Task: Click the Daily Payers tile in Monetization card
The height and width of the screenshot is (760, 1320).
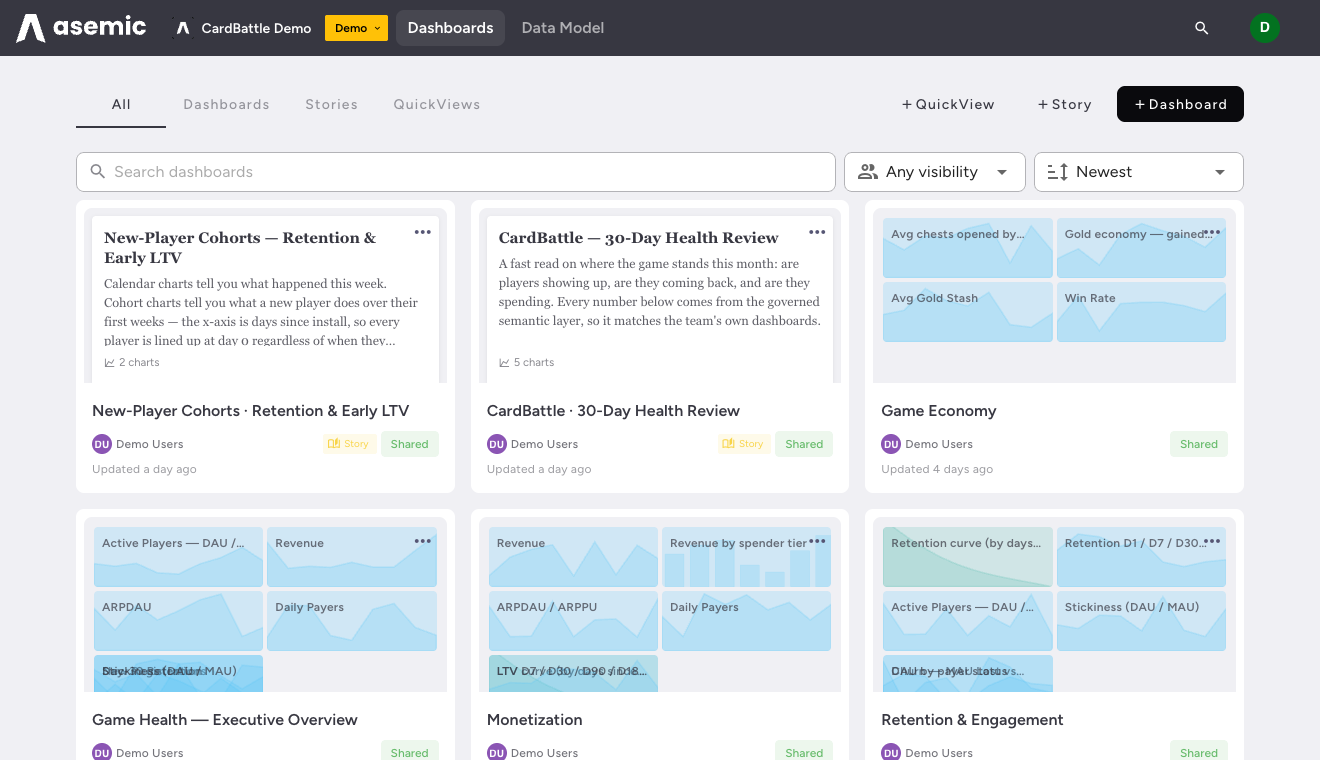Action: (746, 621)
